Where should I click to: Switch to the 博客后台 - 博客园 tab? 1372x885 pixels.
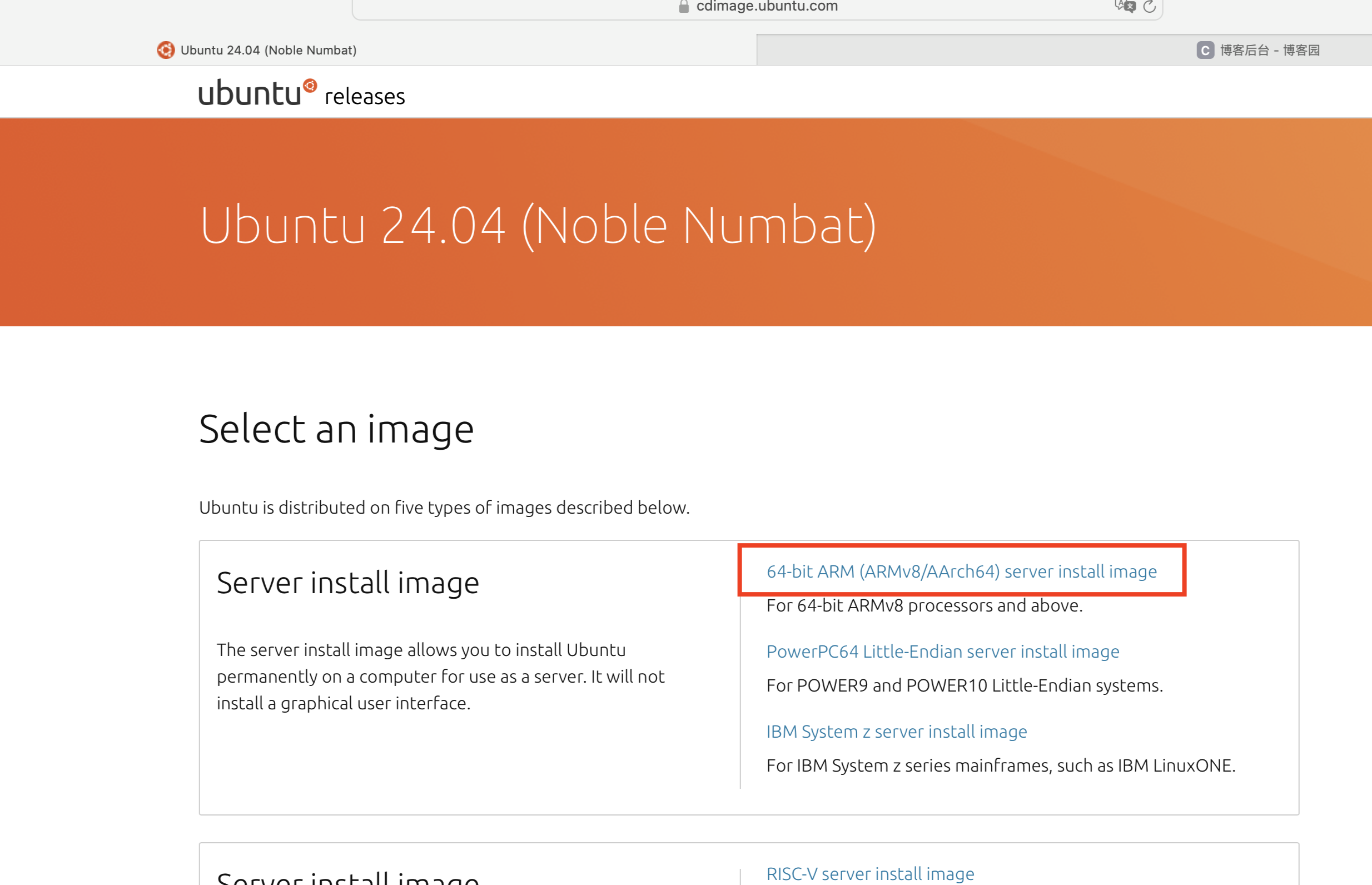pyautogui.click(x=1267, y=51)
